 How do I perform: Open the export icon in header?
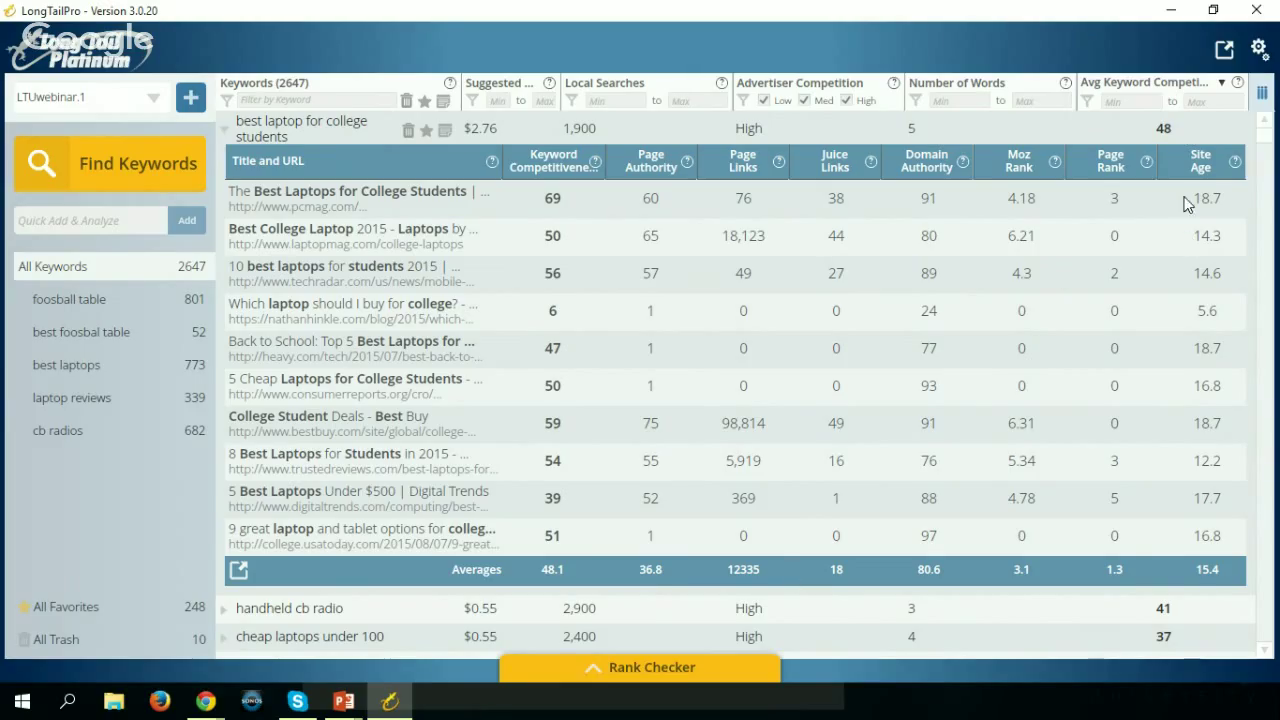tap(1224, 49)
